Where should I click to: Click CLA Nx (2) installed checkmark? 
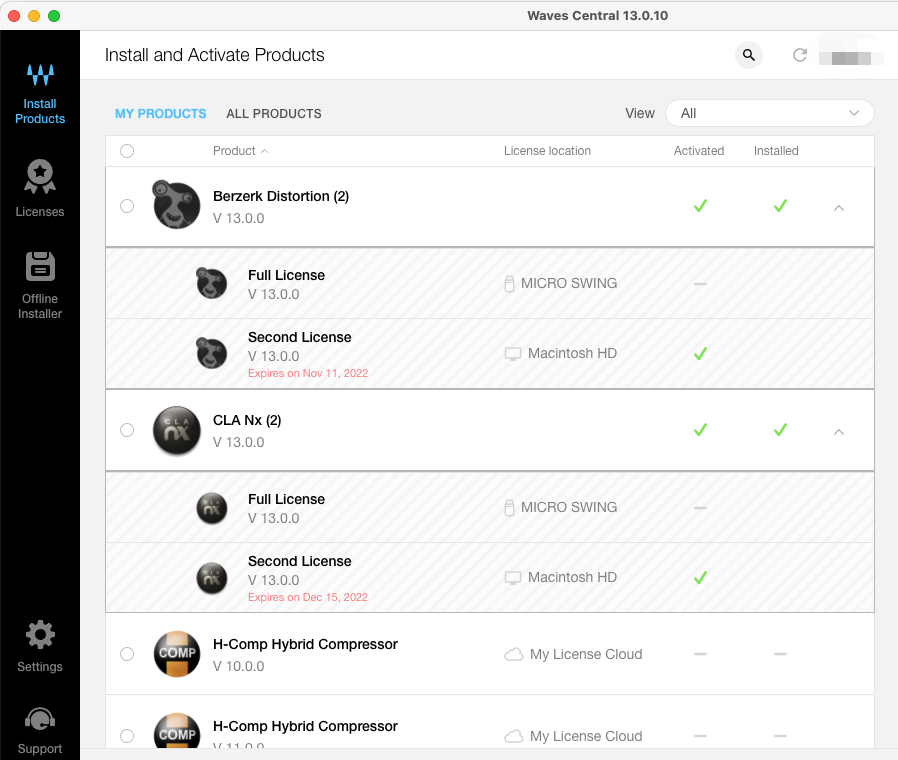(781, 430)
